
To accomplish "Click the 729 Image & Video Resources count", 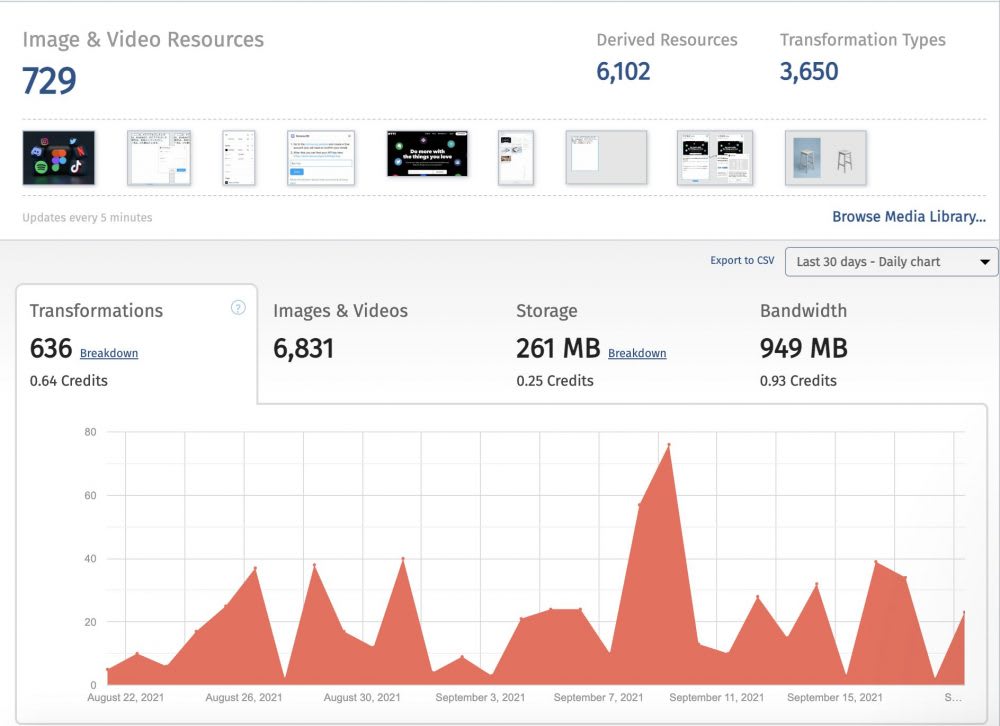I will coord(49,81).
